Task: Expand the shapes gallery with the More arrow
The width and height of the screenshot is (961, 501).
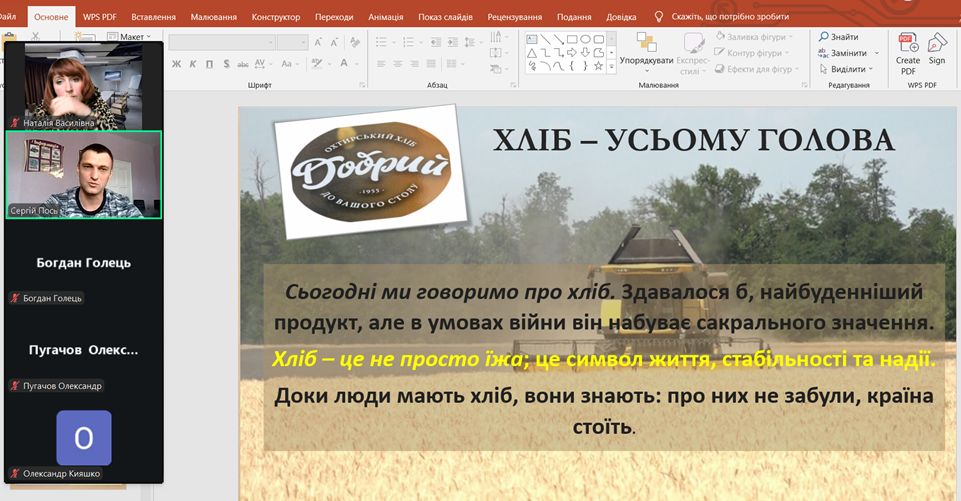Action: [x=611, y=66]
